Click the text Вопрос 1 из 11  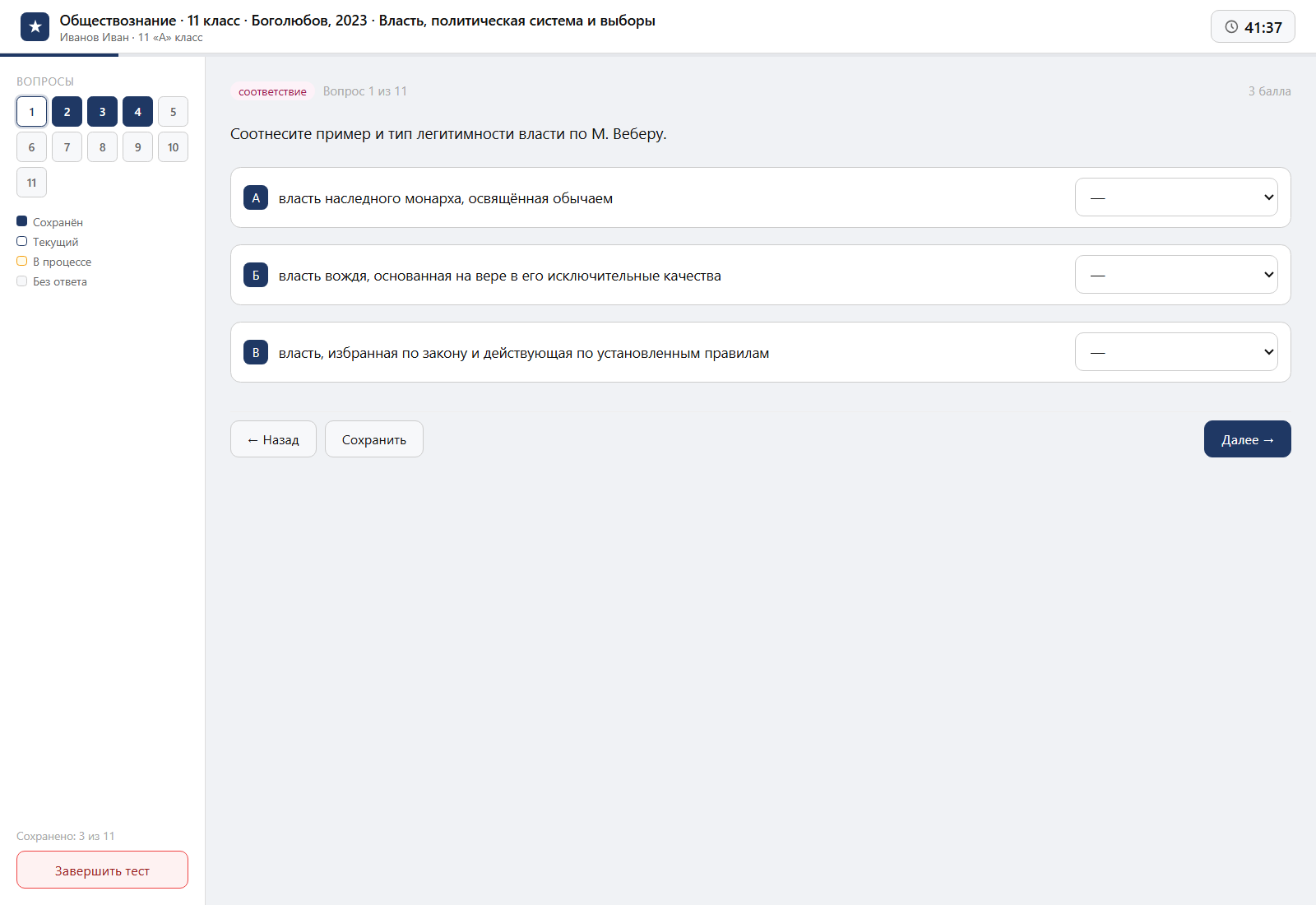click(x=365, y=91)
